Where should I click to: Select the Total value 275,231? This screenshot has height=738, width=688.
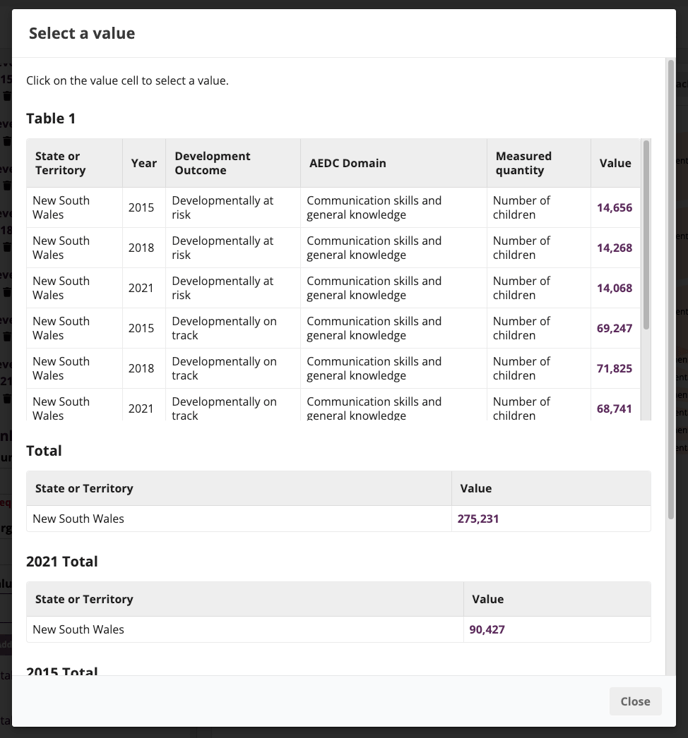pyautogui.click(x=478, y=519)
